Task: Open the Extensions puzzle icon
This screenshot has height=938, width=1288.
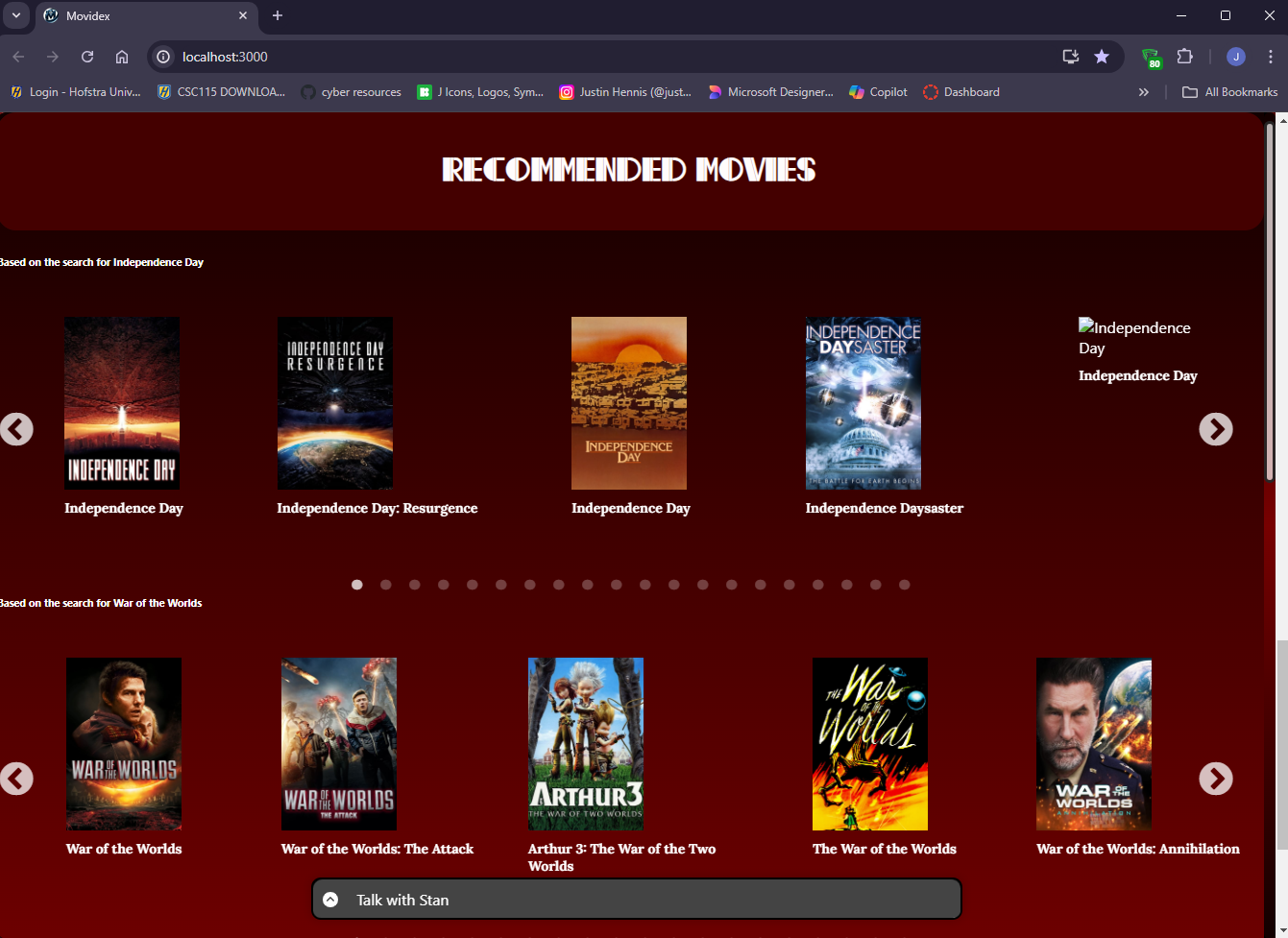Action: click(x=1185, y=57)
